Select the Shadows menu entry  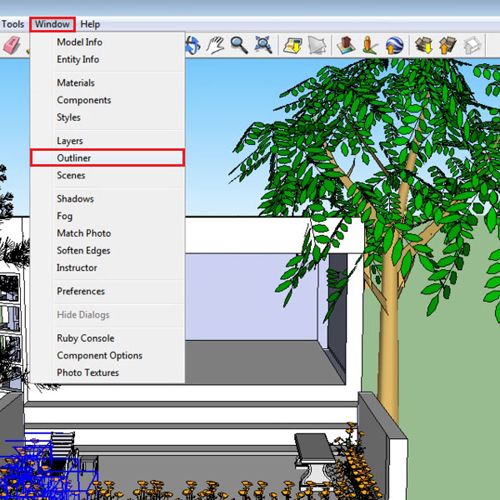point(107,199)
